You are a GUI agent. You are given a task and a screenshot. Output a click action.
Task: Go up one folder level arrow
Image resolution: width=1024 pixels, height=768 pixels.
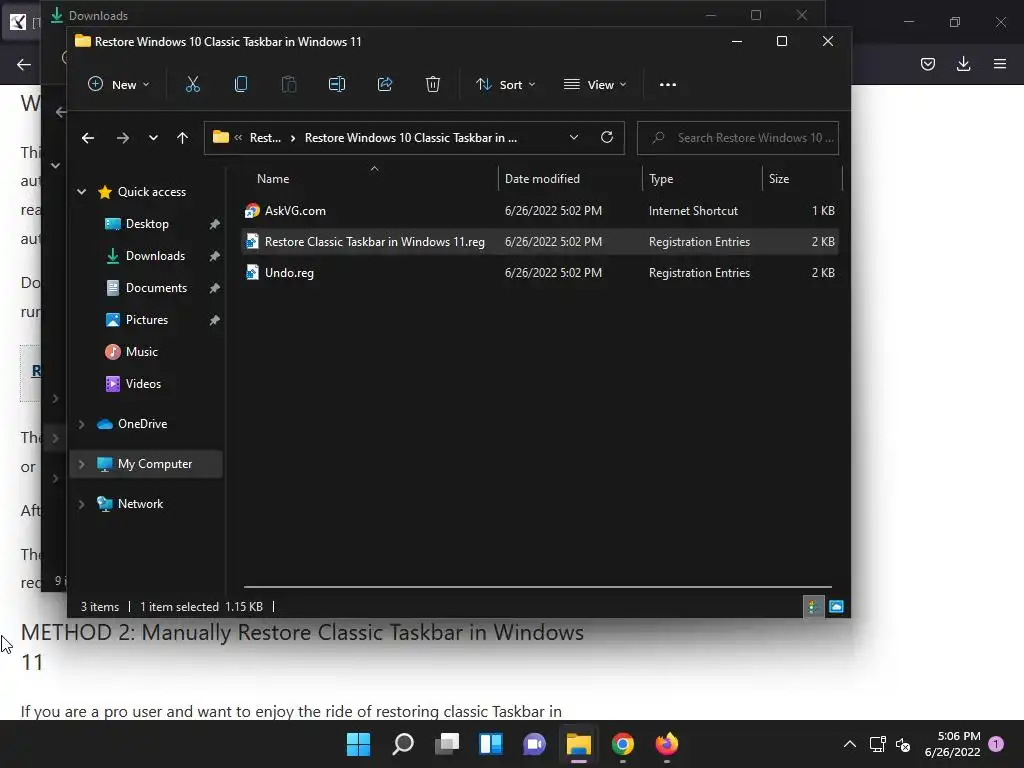pos(182,138)
